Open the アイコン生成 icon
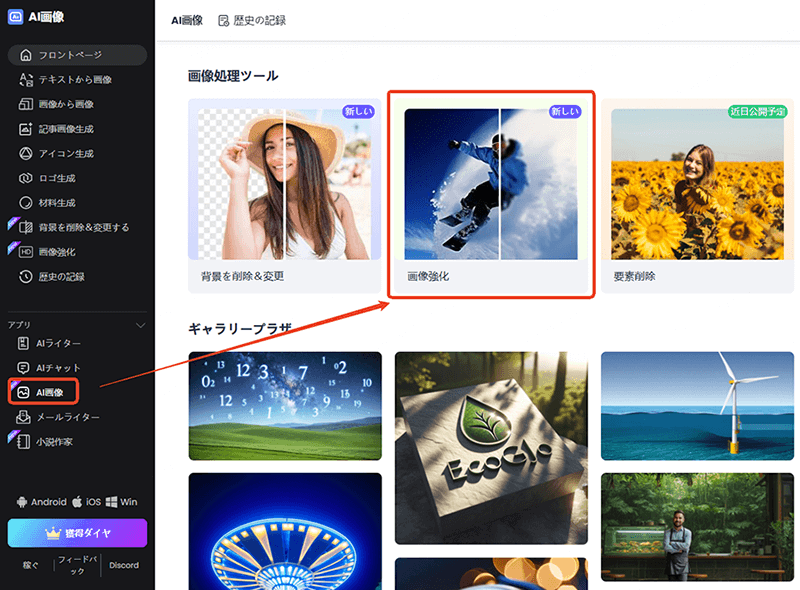This screenshot has width=800, height=590. [x=26, y=153]
